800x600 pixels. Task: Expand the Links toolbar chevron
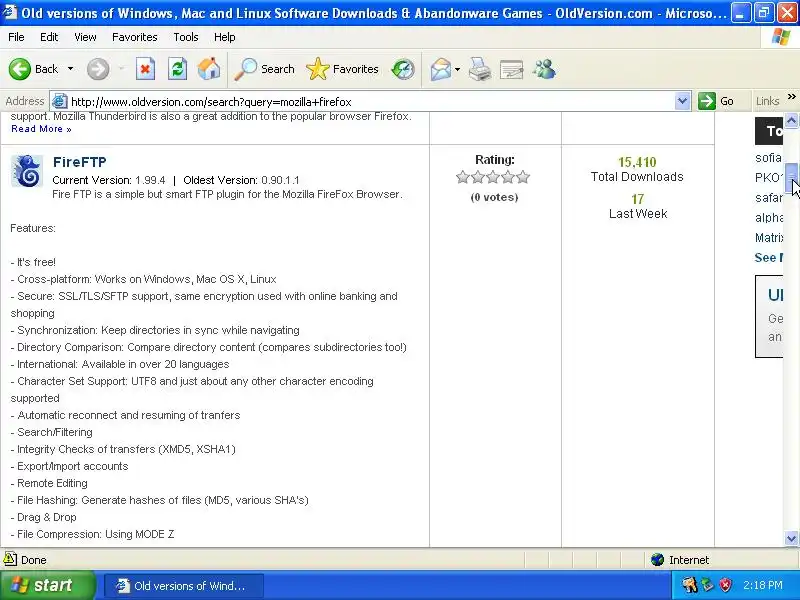pos(791,96)
